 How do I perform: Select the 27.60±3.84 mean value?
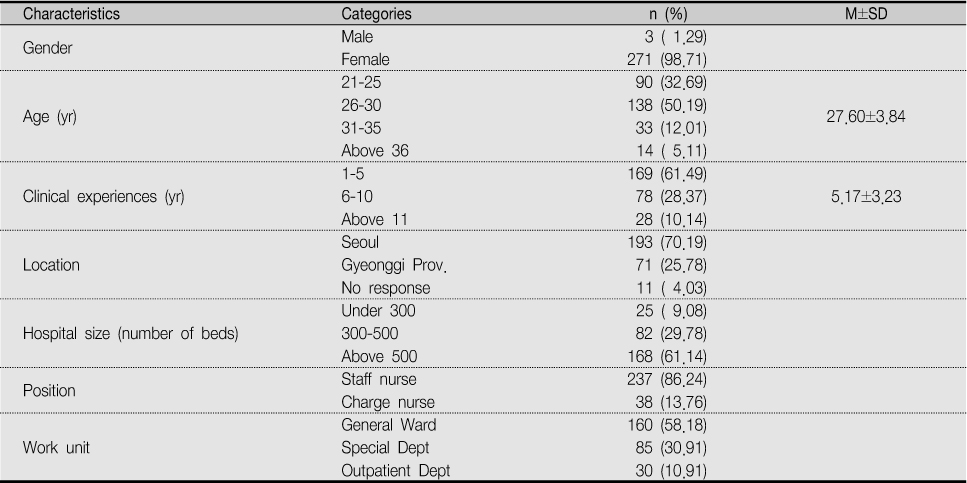pos(866,117)
